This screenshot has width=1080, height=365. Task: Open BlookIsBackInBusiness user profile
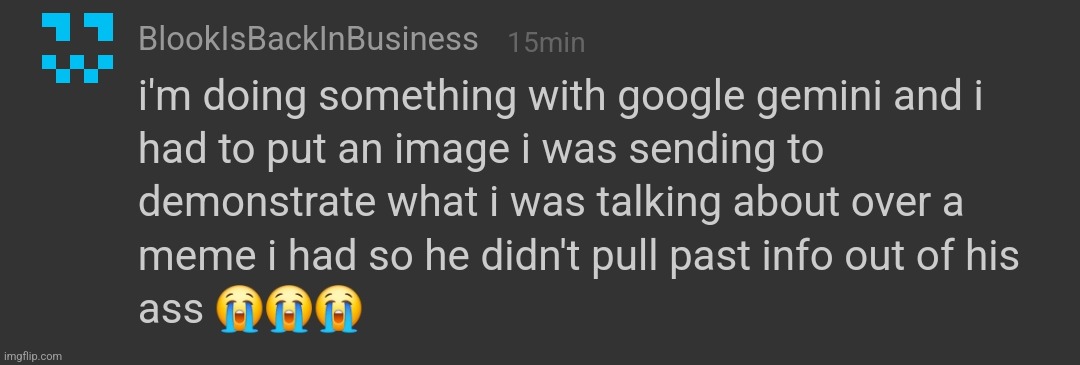(x=308, y=39)
